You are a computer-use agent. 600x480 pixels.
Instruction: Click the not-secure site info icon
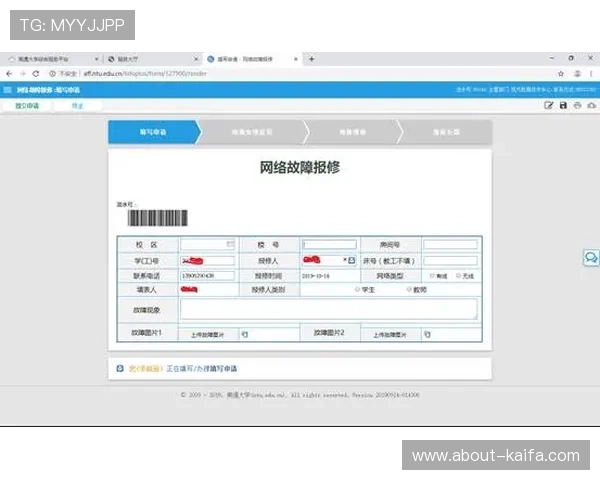coord(52,73)
